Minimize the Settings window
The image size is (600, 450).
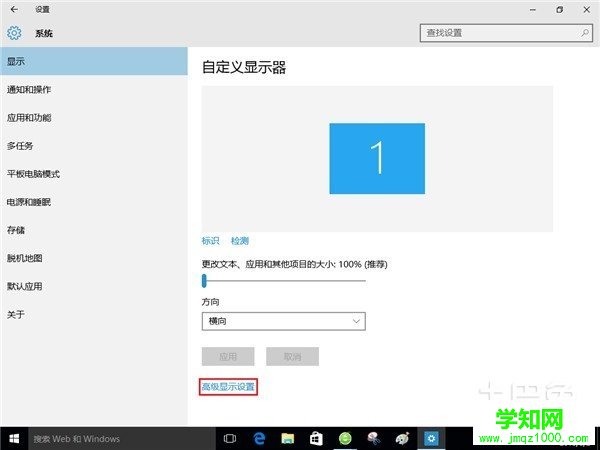pyautogui.click(x=533, y=10)
